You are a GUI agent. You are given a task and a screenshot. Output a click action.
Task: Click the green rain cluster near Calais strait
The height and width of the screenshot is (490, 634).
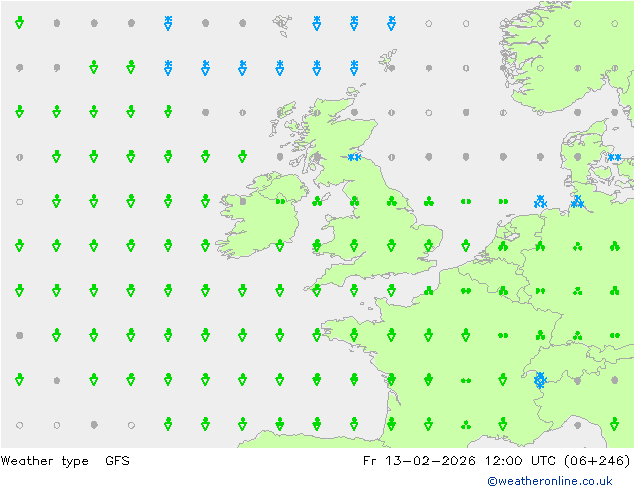(x=429, y=290)
